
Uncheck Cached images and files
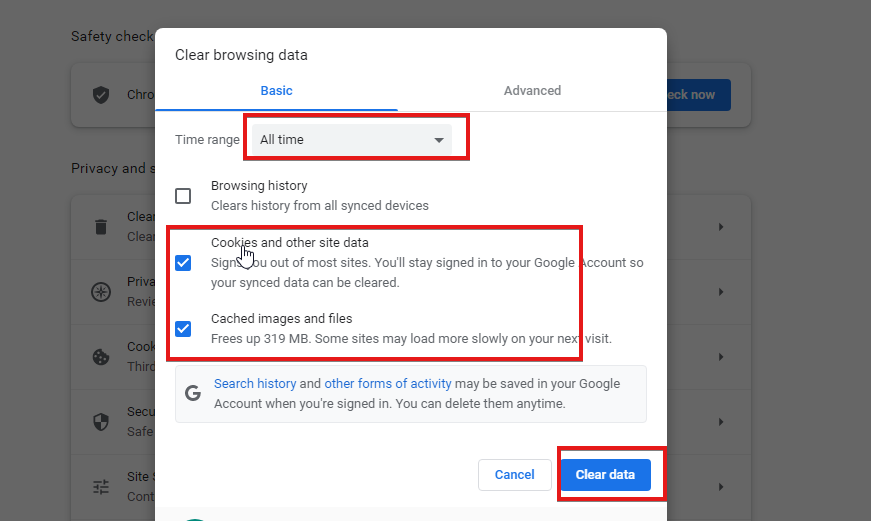[183, 329]
